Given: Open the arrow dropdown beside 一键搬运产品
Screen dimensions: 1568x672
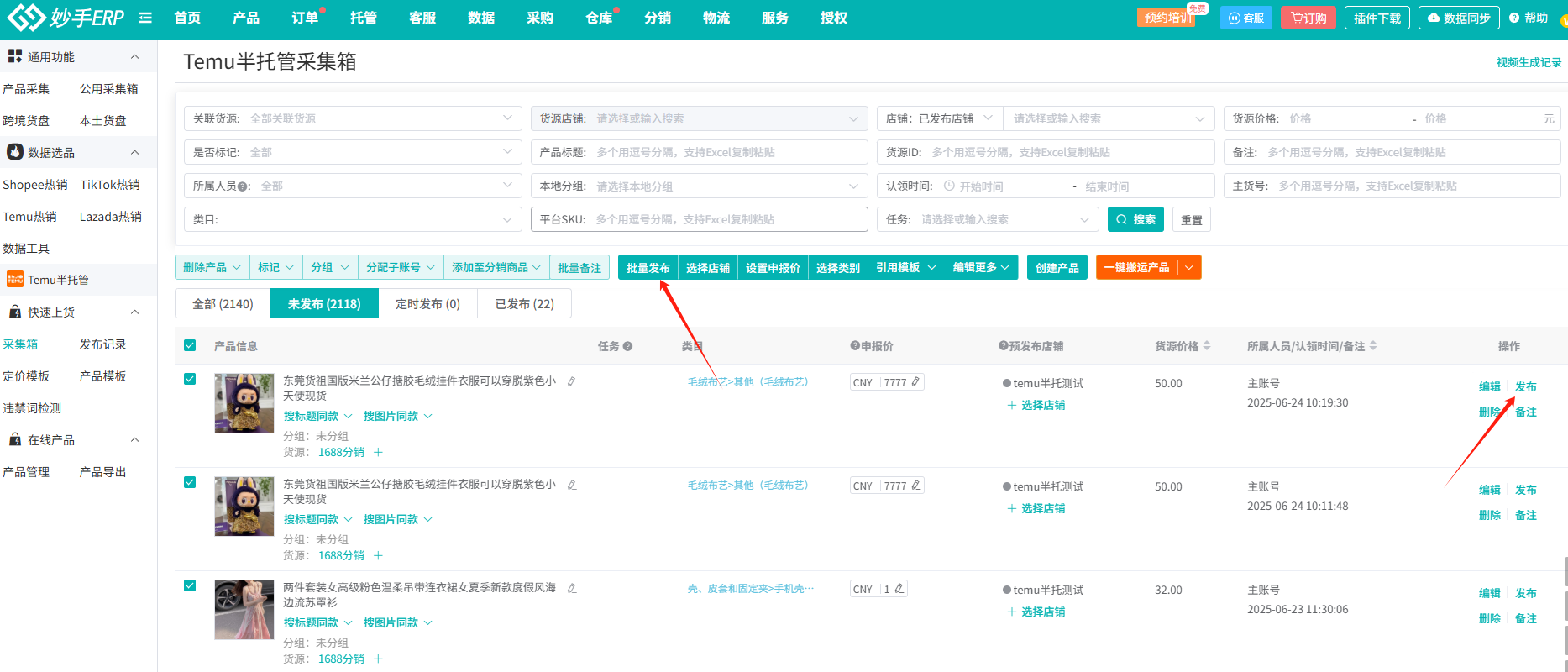Looking at the screenshot, I should tap(1189, 267).
